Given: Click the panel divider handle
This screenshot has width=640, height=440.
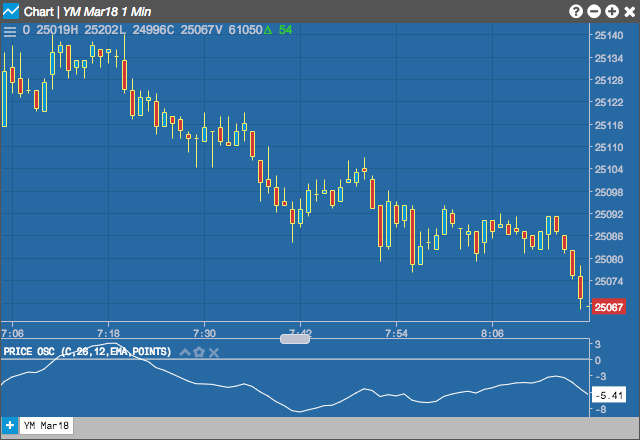Looking at the screenshot, I should [x=295, y=338].
